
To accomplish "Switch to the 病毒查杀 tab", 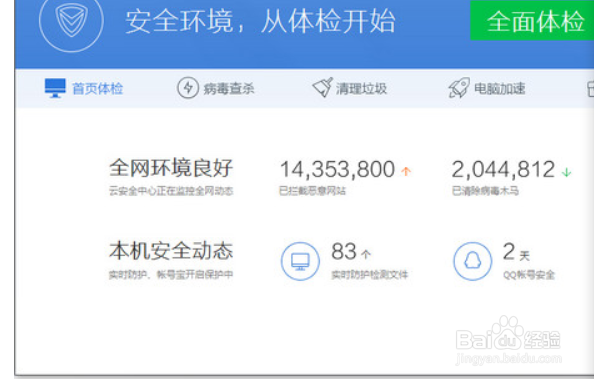I will coord(216,88).
